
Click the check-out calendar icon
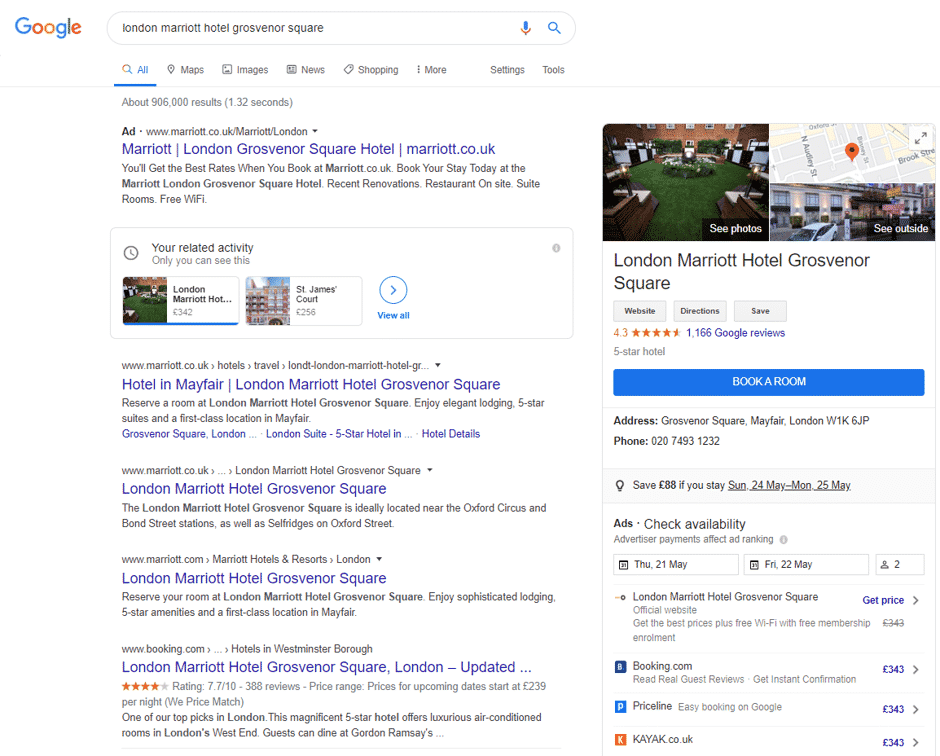click(x=754, y=565)
